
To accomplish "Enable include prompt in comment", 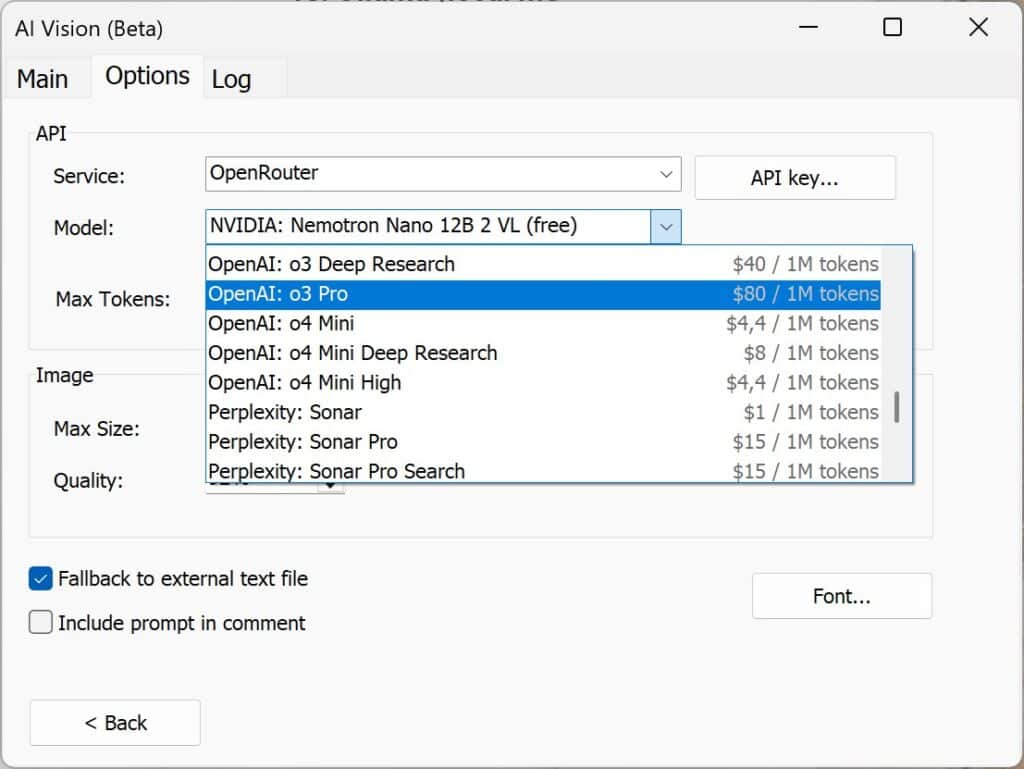I will point(40,622).
